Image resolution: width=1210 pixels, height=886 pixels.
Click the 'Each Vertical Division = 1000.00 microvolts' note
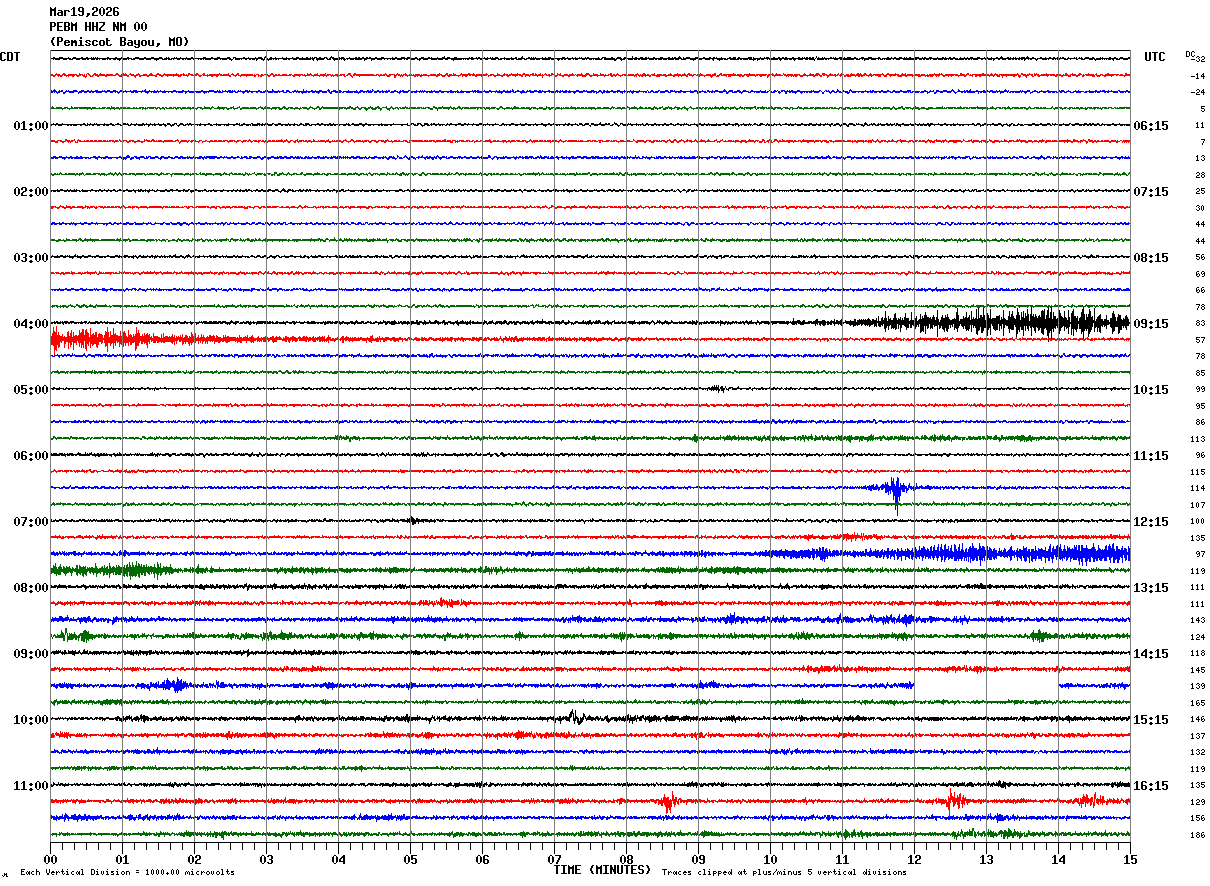click(x=127, y=873)
